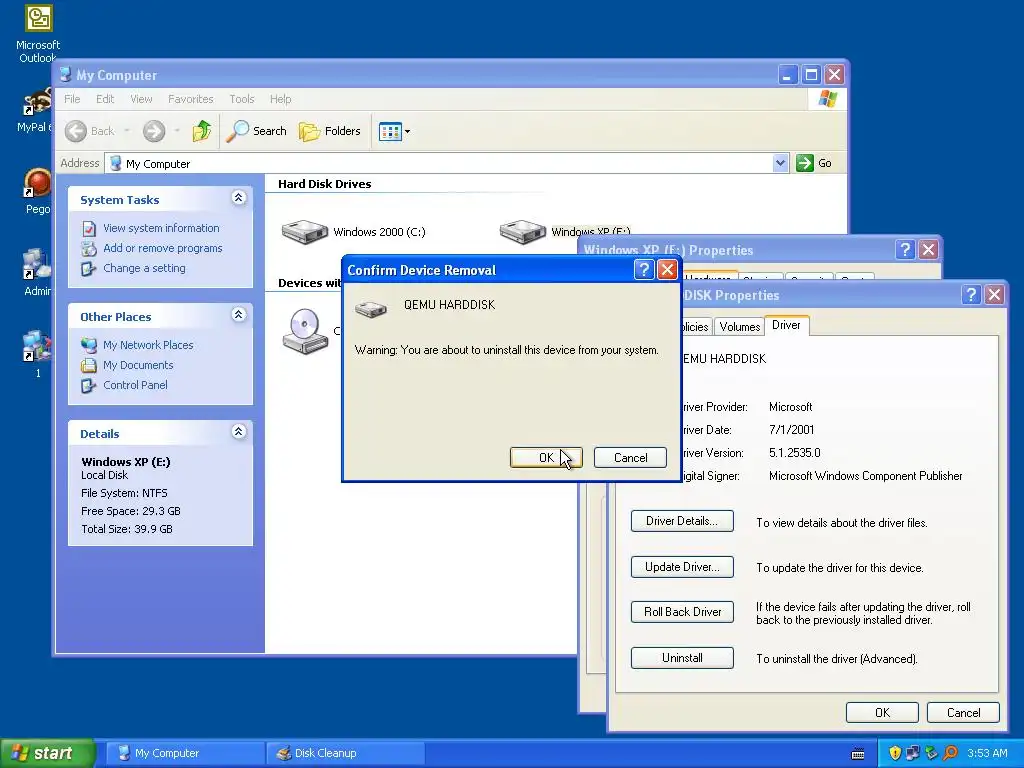Select Windows XP (E:) drive icon
Screen dimensions: 1024x768
(522, 232)
